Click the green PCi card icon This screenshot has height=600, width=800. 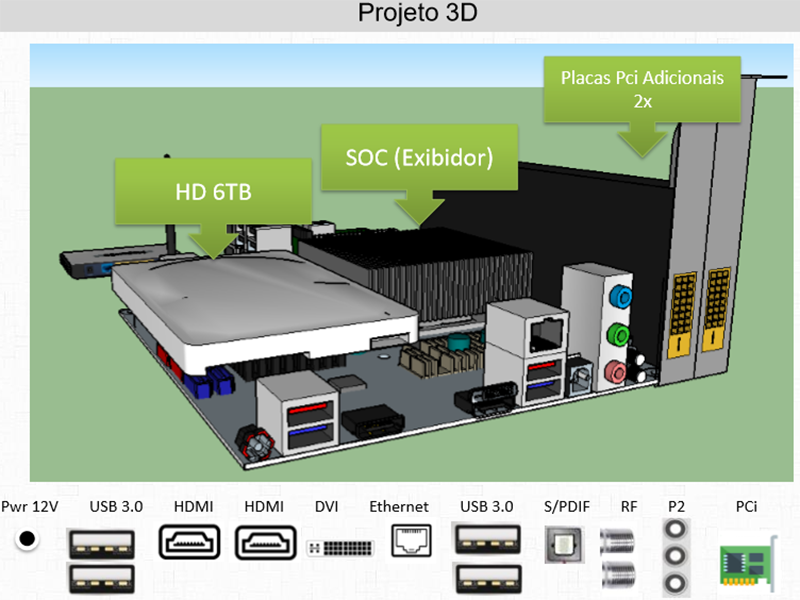pos(748,562)
